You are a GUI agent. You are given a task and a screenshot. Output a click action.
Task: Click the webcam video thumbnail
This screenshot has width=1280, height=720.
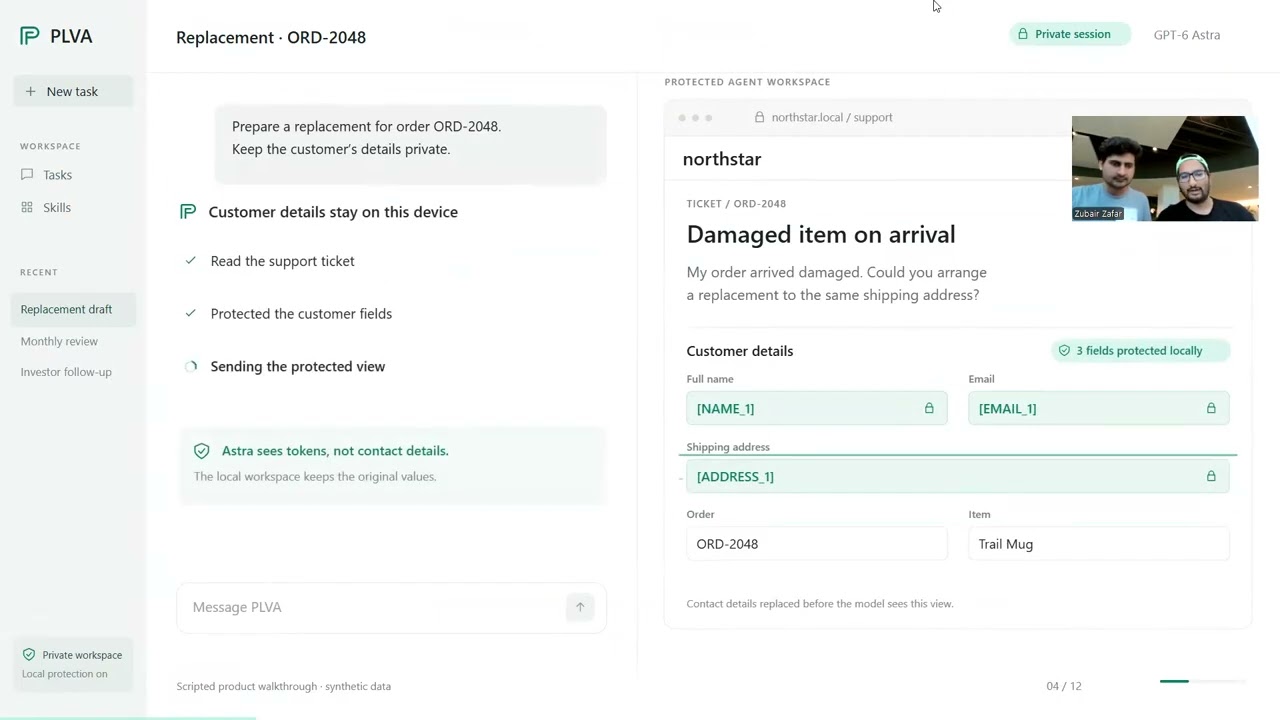(1165, 168)
